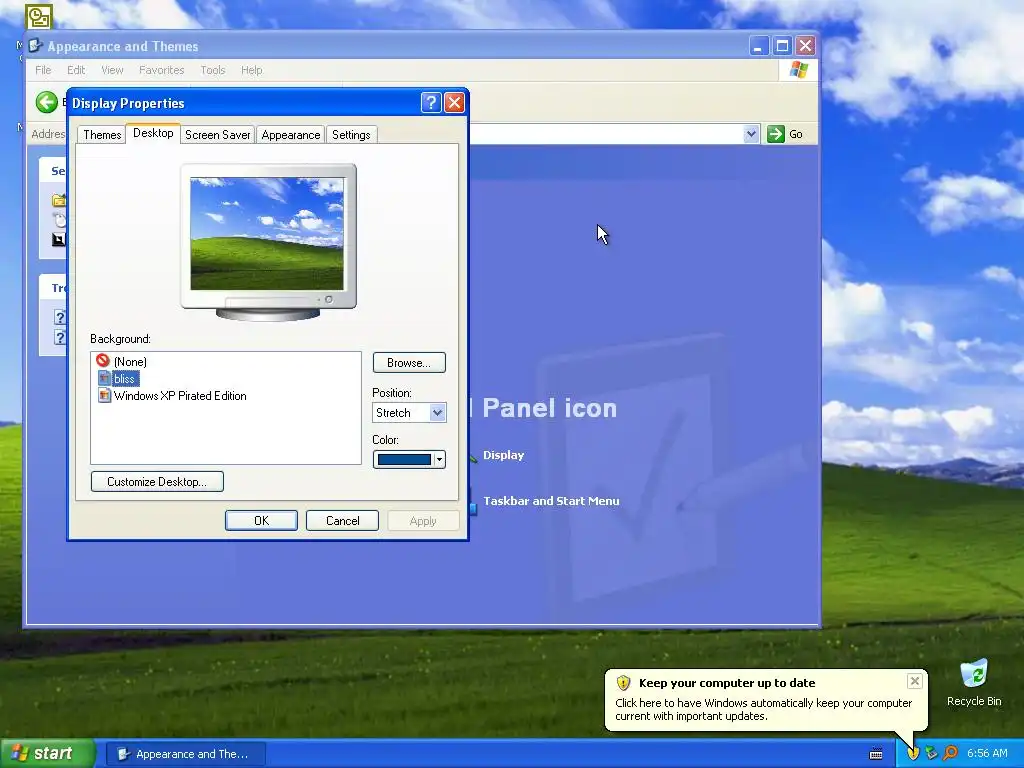Click the desktop icon in the top-left corner
Viewport: 1024px width, 768px height.
(39, 16)
